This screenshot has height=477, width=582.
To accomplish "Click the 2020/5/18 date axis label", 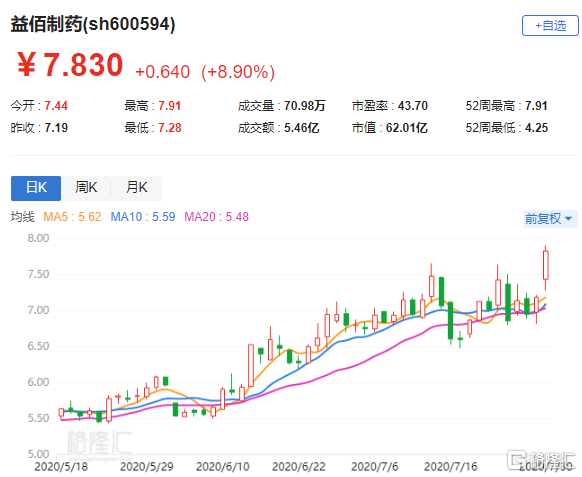I will pos(61,467).
